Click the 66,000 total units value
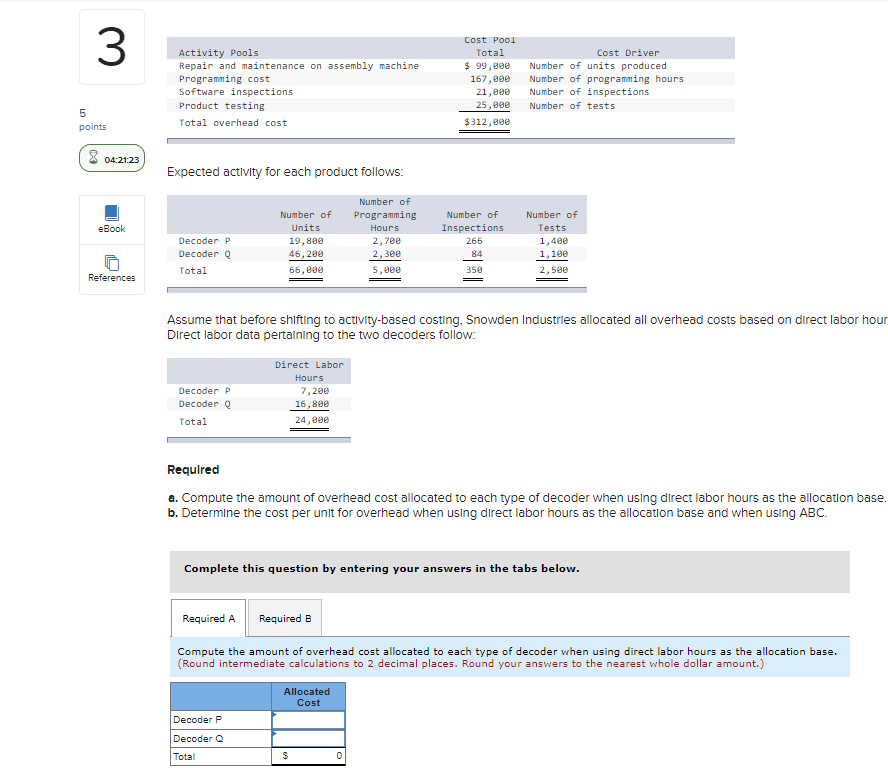The image size is (888, 770). coord(306,270)
